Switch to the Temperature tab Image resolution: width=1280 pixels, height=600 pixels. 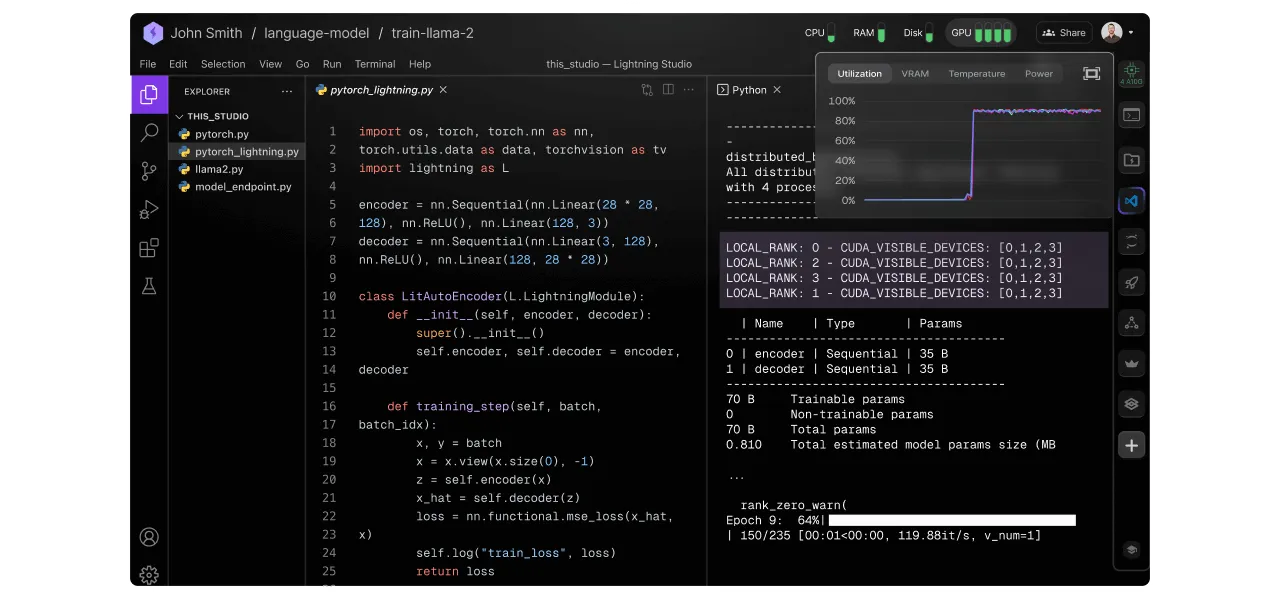tap(977, 74)
